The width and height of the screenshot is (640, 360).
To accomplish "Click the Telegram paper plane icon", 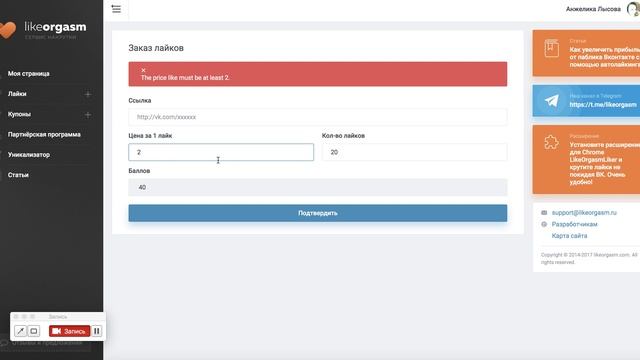I will click(x=551, y=100).
